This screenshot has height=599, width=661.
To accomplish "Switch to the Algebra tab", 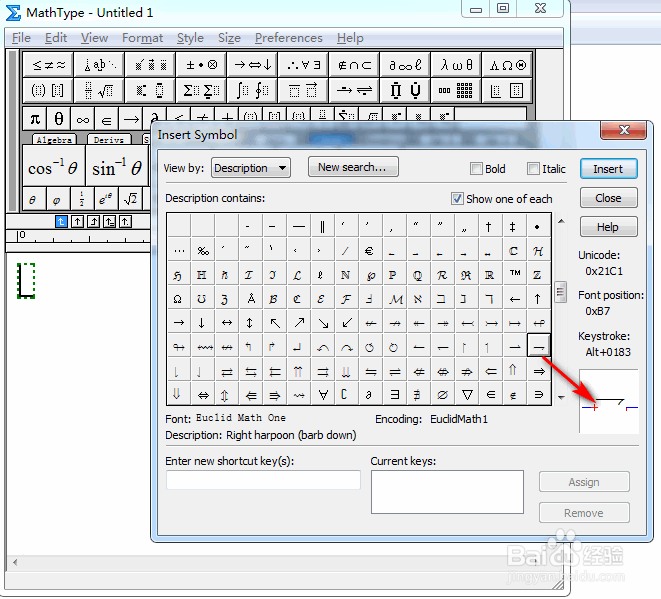I will point(54,140).
